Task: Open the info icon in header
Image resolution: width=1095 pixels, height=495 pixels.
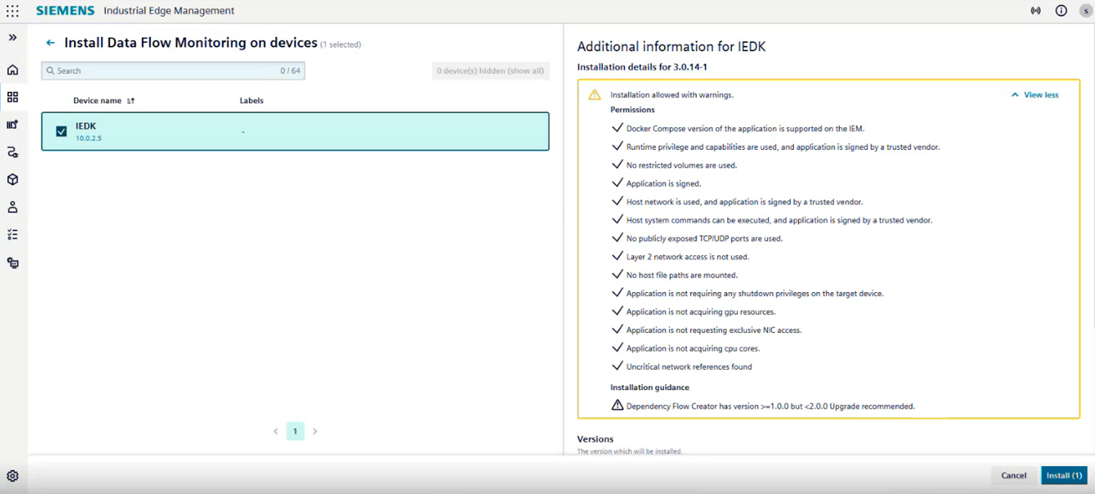Action: coord(1061,11)
